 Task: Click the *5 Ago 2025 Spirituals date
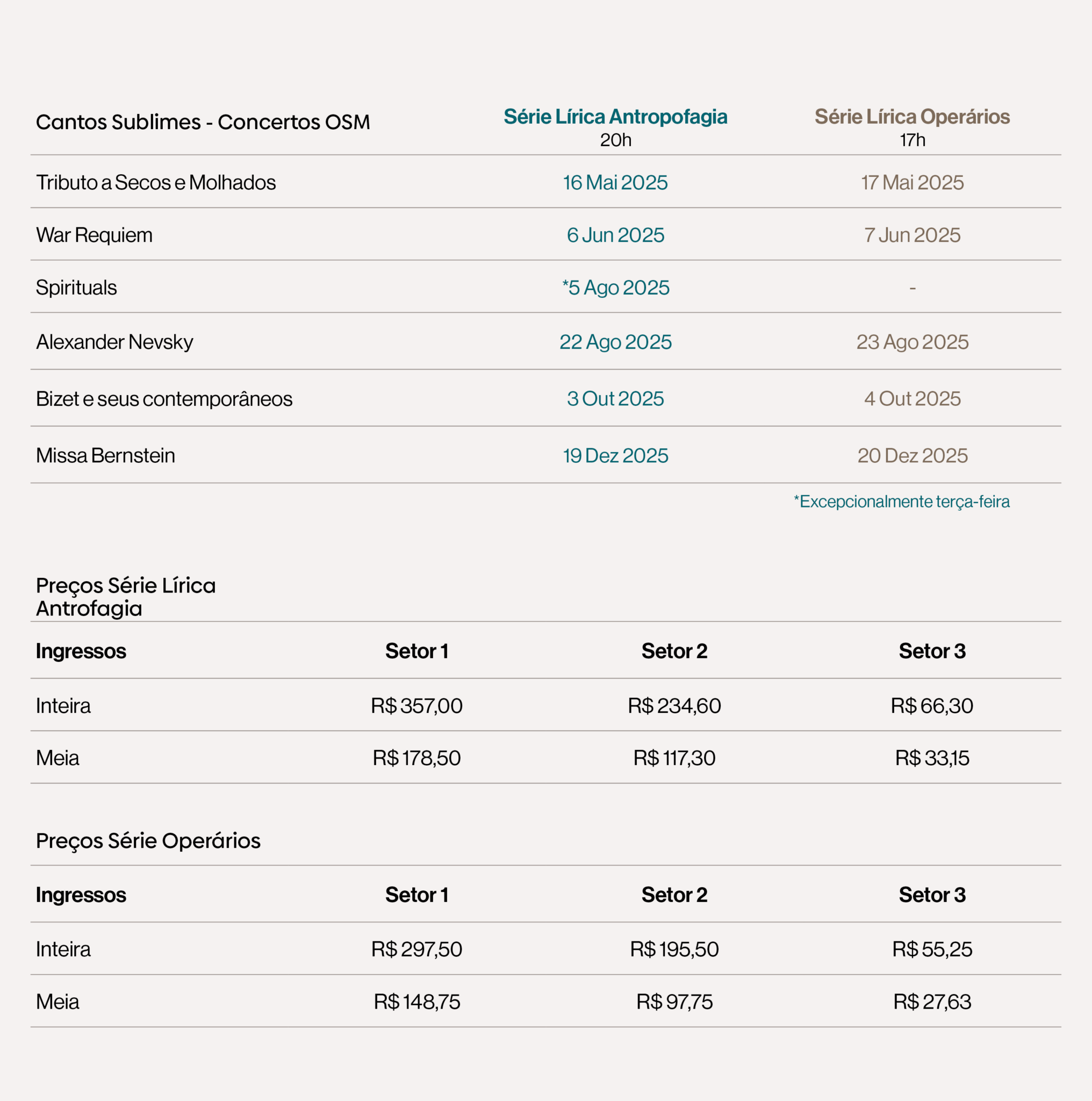(x=615, y=288)
